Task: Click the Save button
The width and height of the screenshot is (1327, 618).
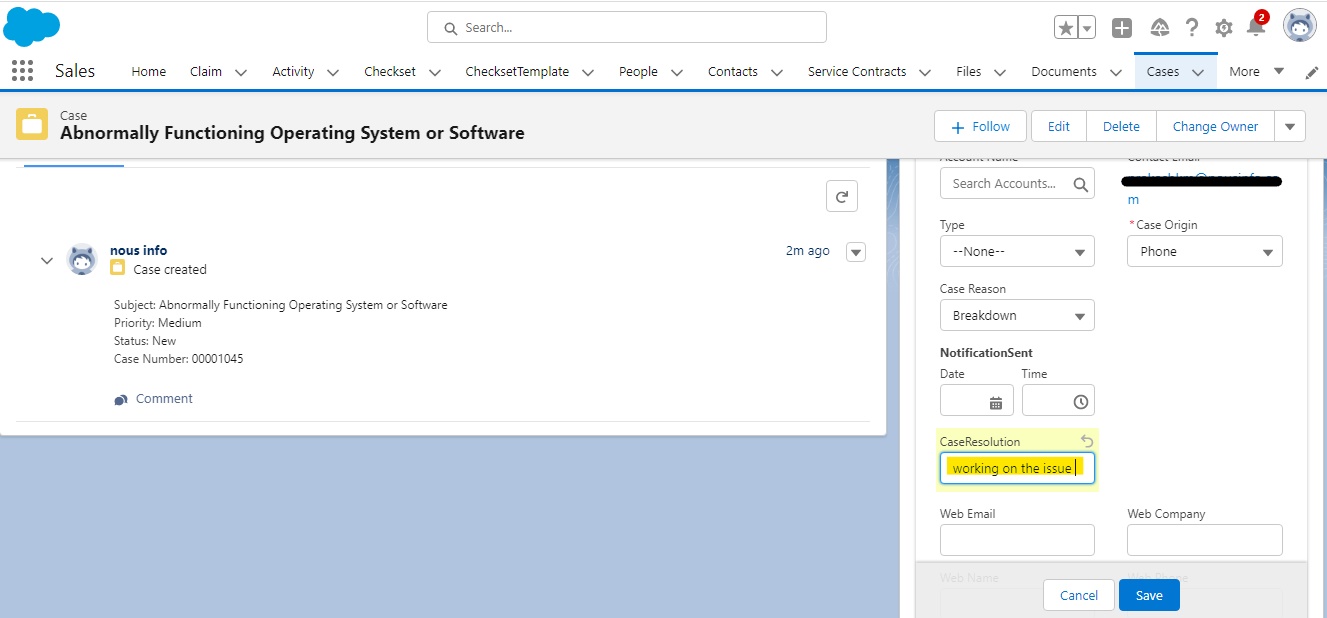Action: (x=1149, y=595)
